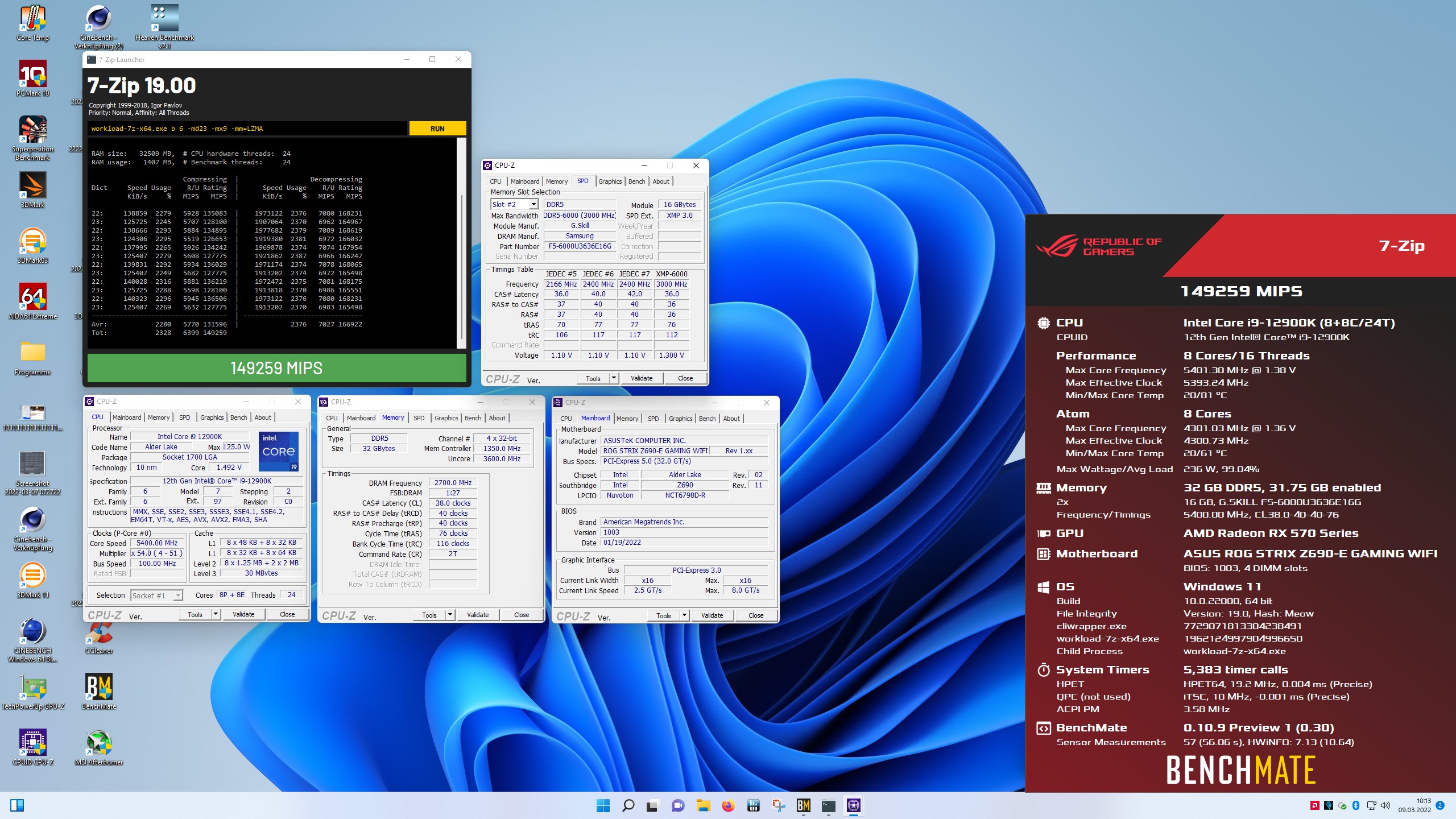Open the 3DMark03 desktop shortcut

tap(33, 246)
